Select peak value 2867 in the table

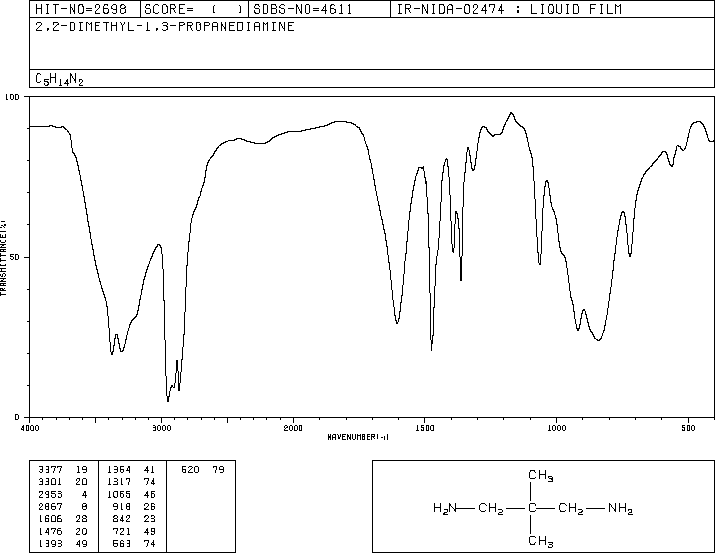50,506
